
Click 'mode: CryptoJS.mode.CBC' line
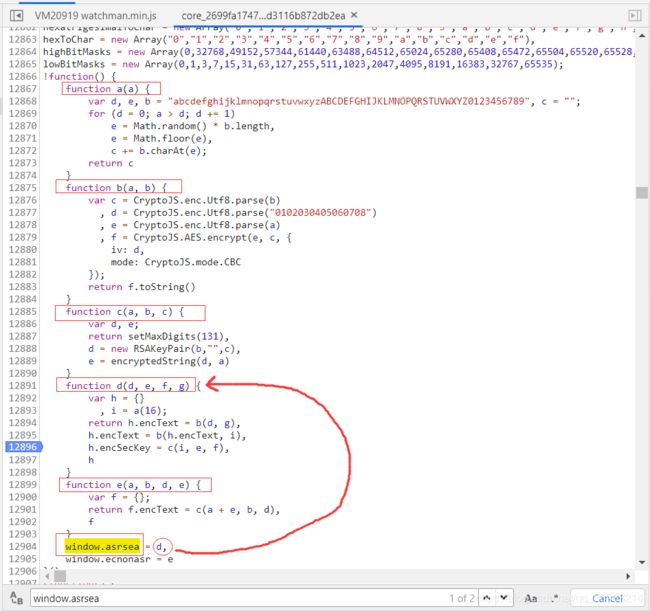(176, 262)
